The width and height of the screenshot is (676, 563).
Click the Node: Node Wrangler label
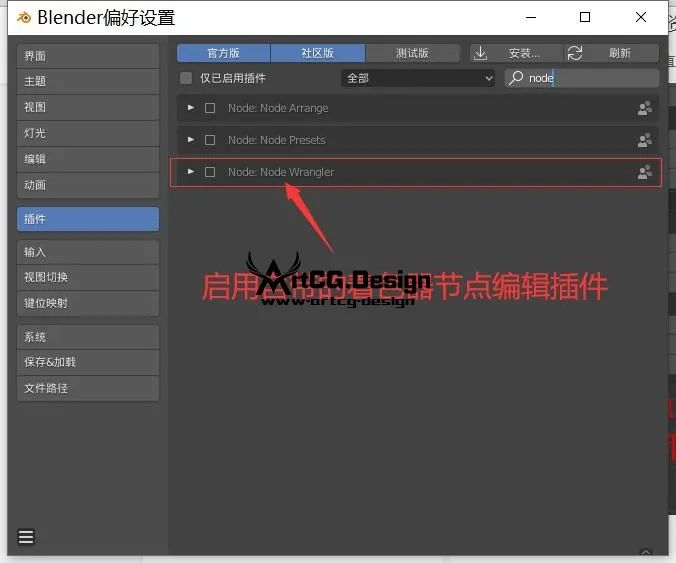tap(281, 172)
